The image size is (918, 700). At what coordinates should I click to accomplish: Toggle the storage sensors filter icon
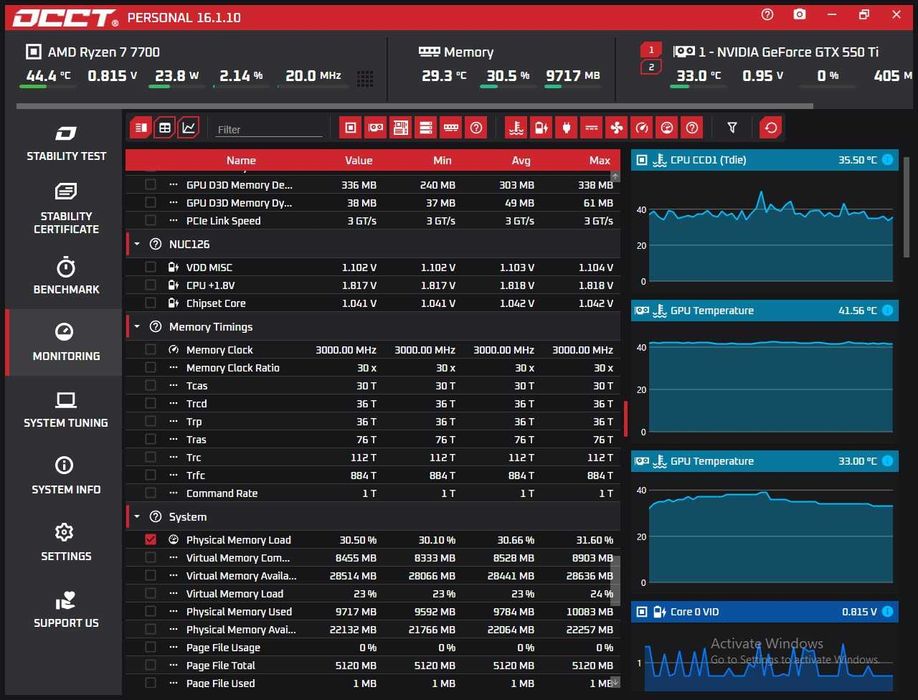[426, 128]
